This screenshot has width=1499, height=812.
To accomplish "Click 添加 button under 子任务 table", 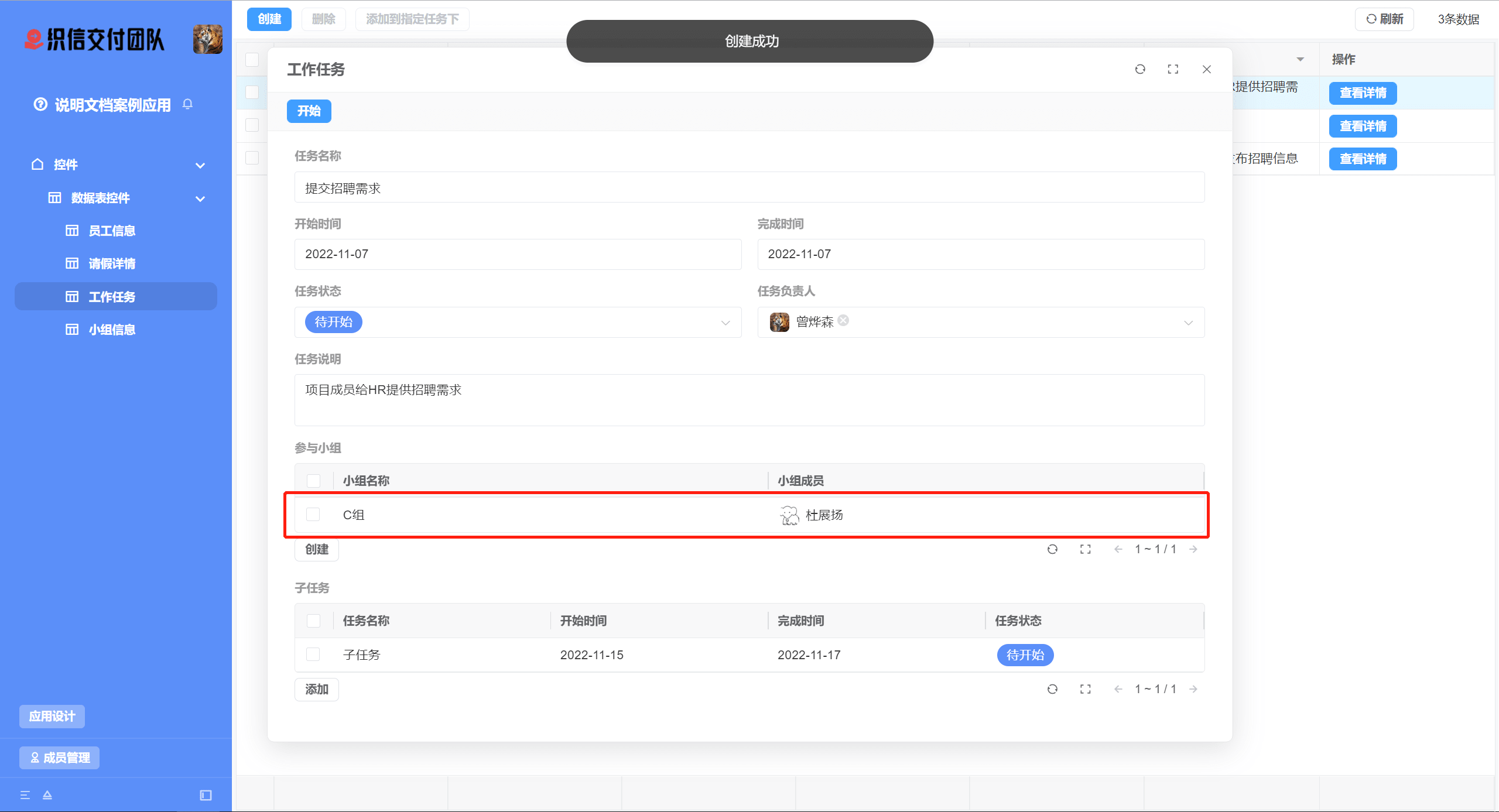I will pos(317,689).
